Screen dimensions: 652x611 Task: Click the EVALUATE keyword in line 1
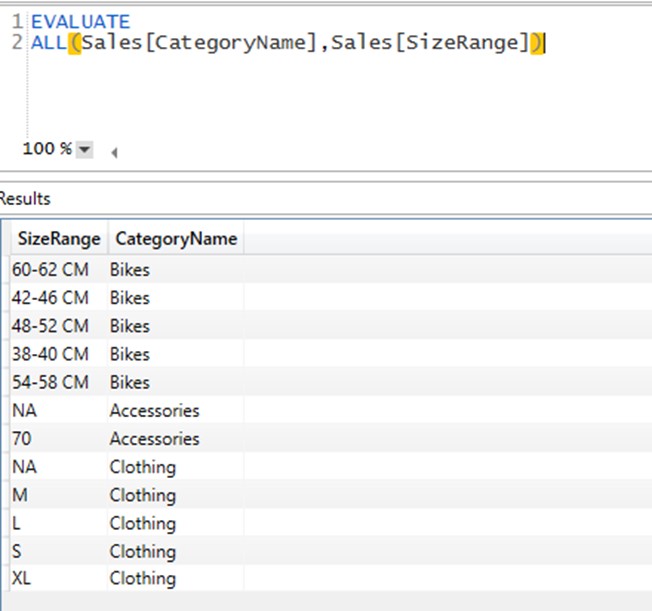[x=81, y=22]
